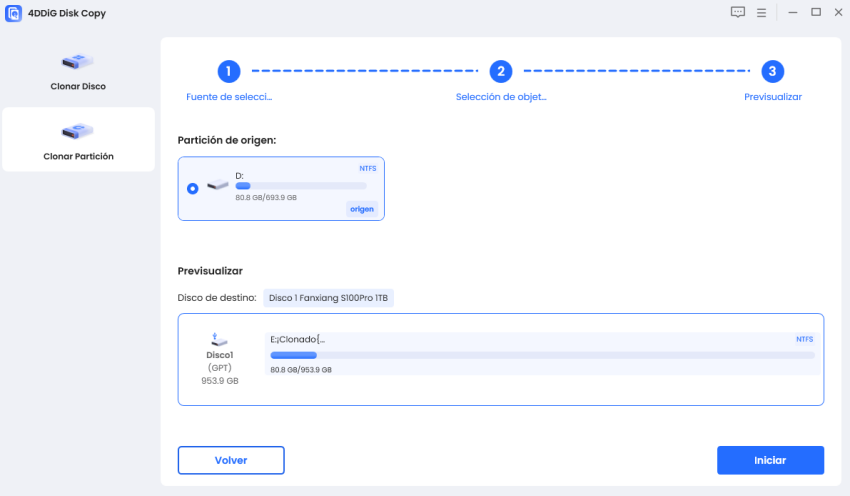Image resolution: width=850 pixels, height=496 pixels.
Task: Click '80.8 GB/693.9 GB' size text
Action: (266, 198)
